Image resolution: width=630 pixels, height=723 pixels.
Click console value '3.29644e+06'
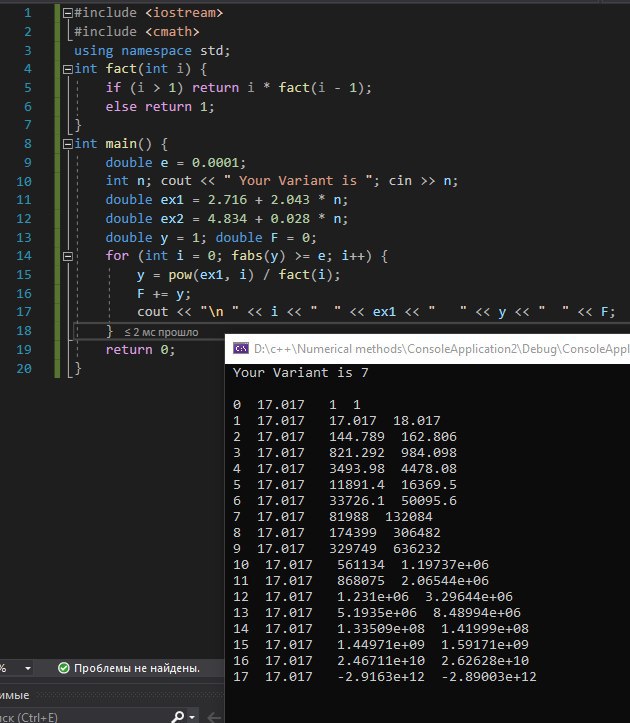469,597
